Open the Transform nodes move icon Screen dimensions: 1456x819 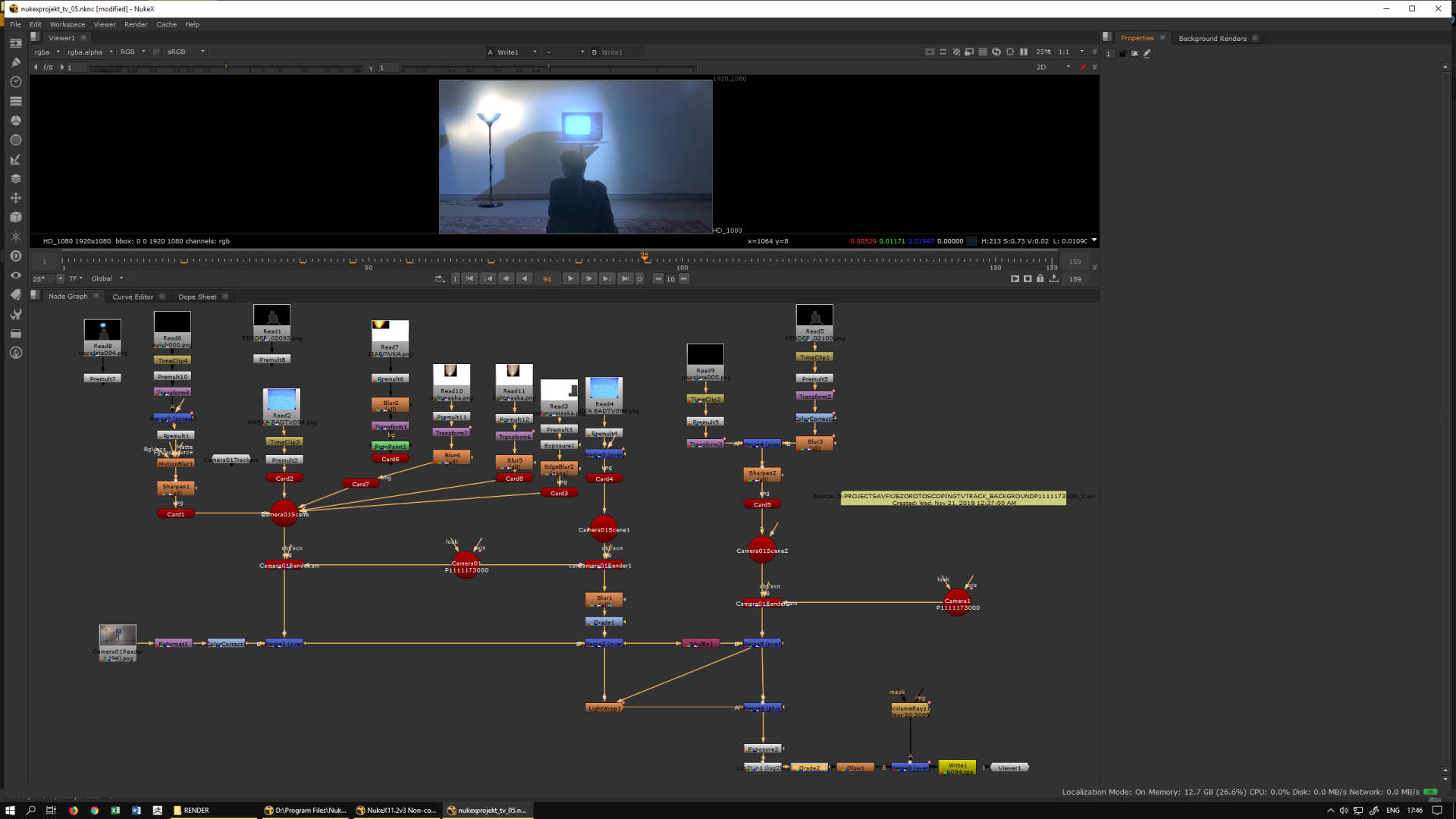click(15, 198)
